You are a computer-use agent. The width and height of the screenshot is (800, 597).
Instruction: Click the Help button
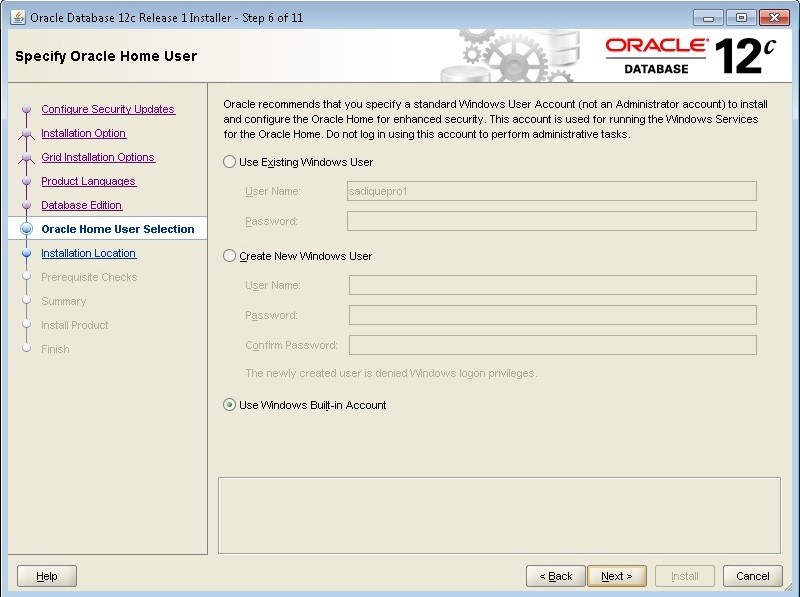(47, 576)
